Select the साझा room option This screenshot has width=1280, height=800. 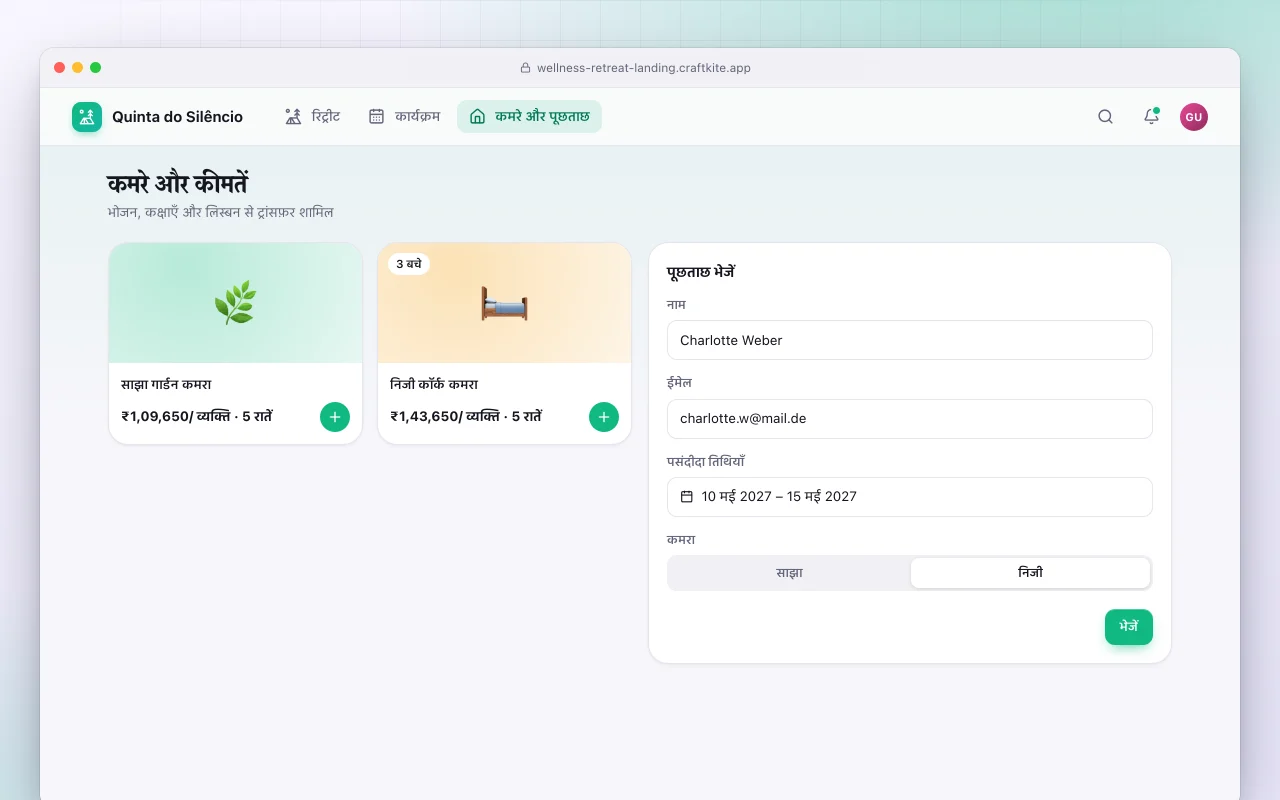[x=789, y=573]
